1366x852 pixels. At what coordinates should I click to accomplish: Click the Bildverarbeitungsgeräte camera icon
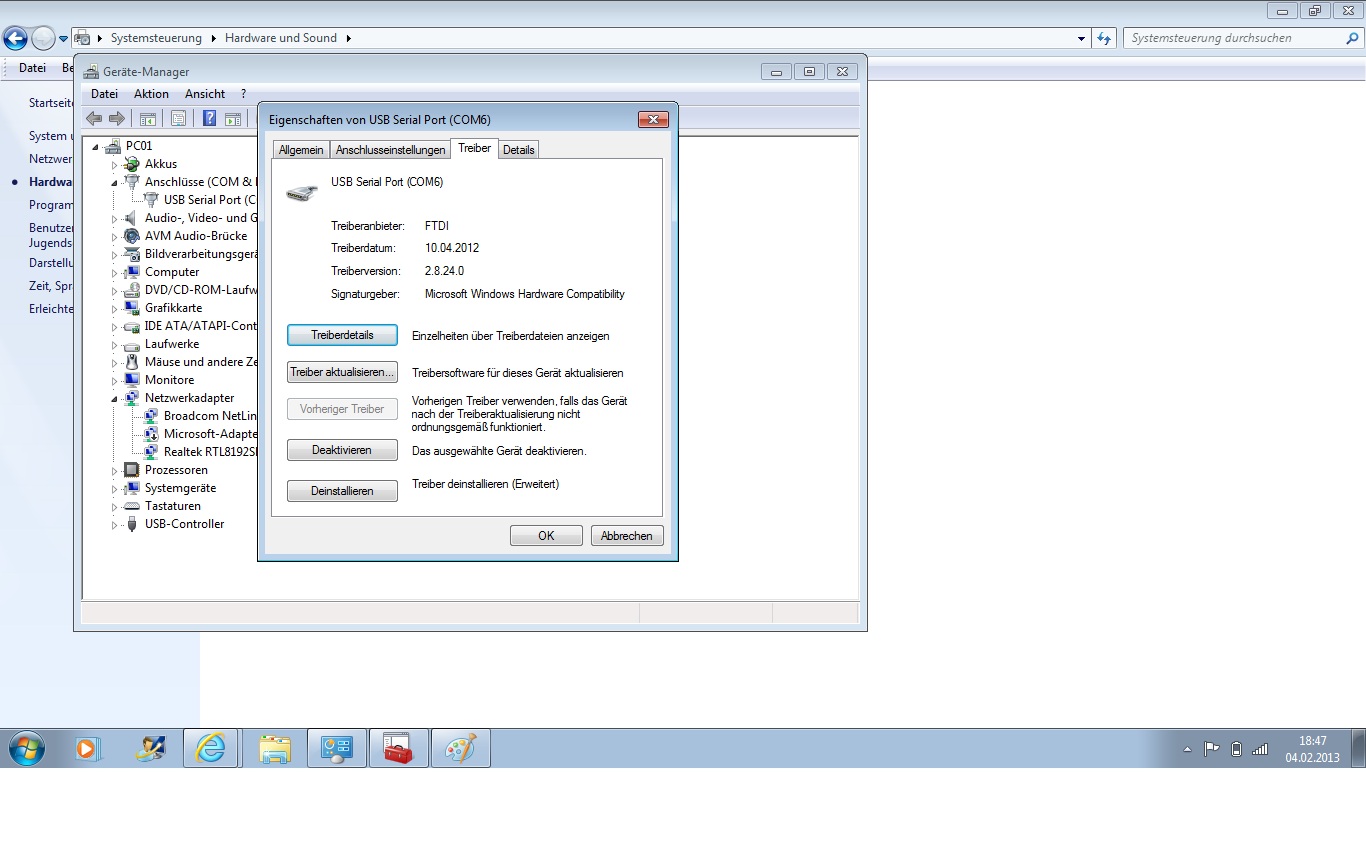click(x=131, y=253)
